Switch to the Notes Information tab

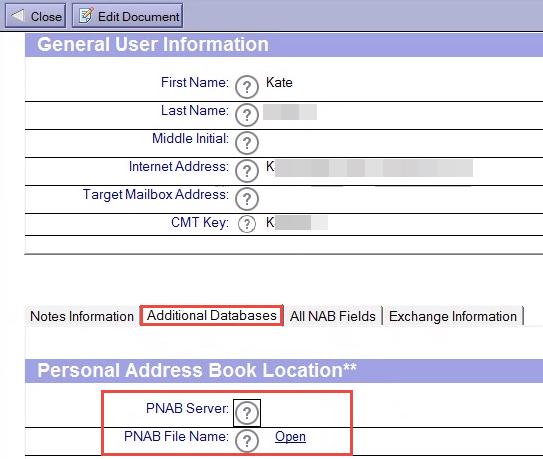pos(82,316)
